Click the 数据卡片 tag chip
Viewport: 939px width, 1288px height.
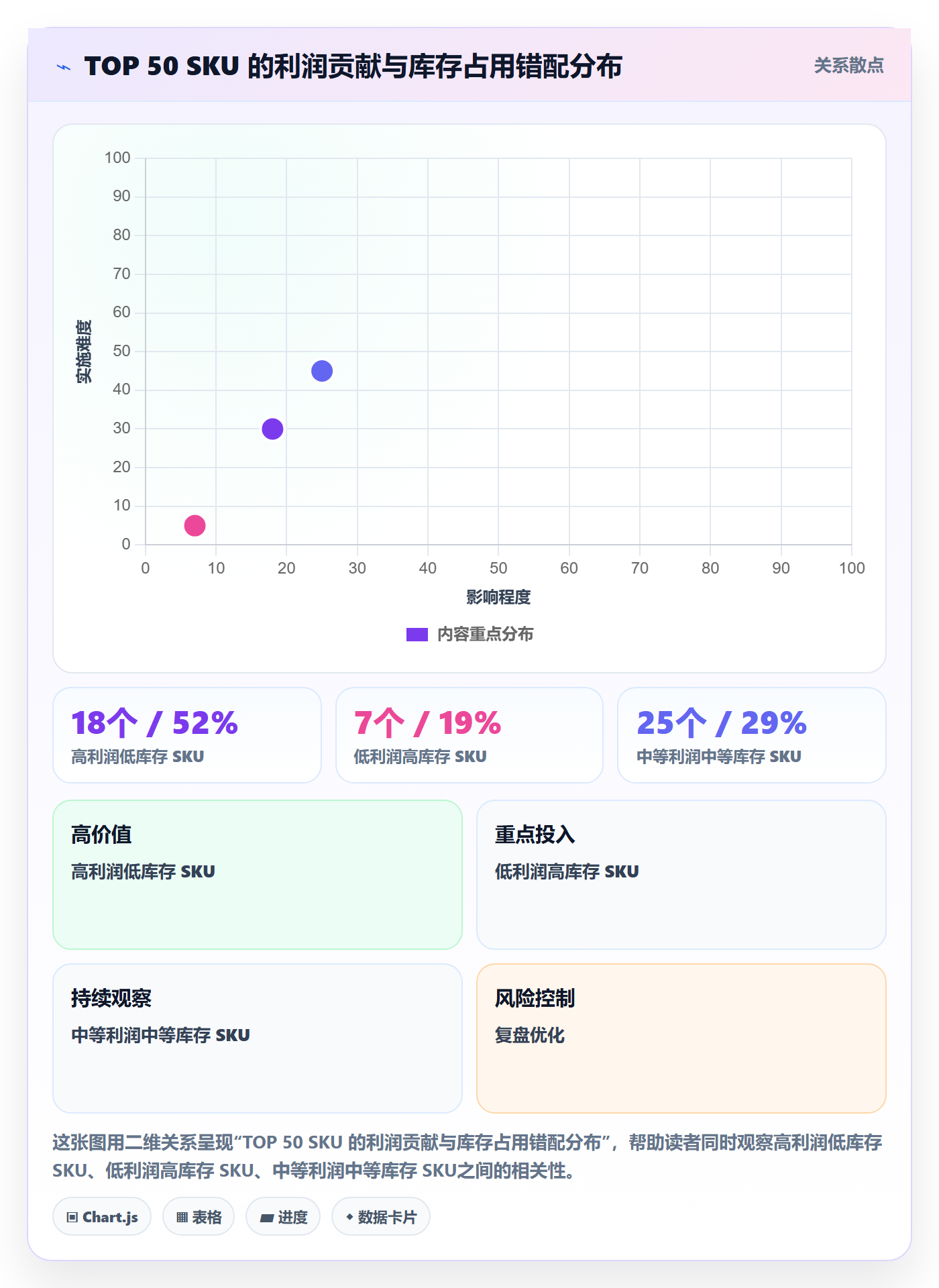coord(381,1217)
